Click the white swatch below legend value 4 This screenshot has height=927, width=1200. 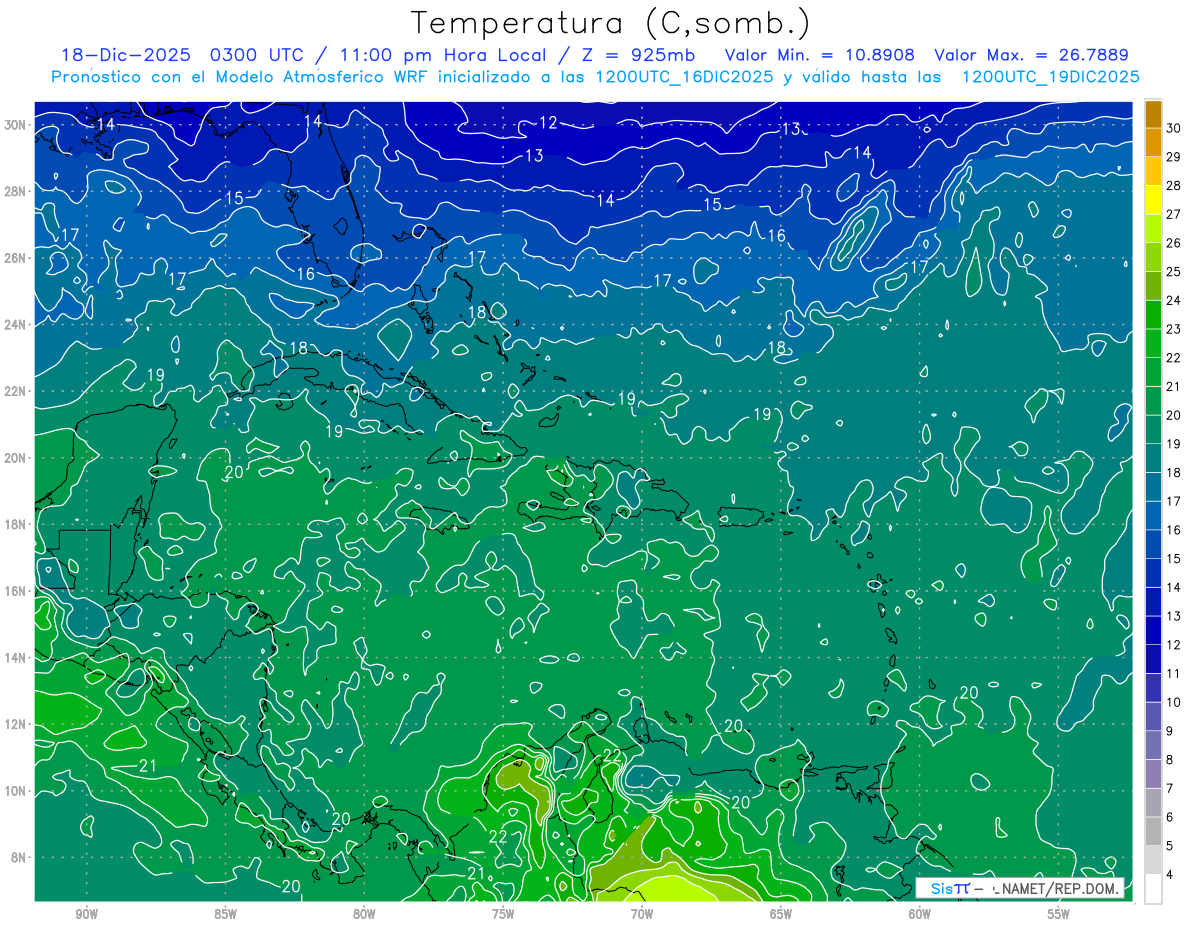[x=1153, y=889]
